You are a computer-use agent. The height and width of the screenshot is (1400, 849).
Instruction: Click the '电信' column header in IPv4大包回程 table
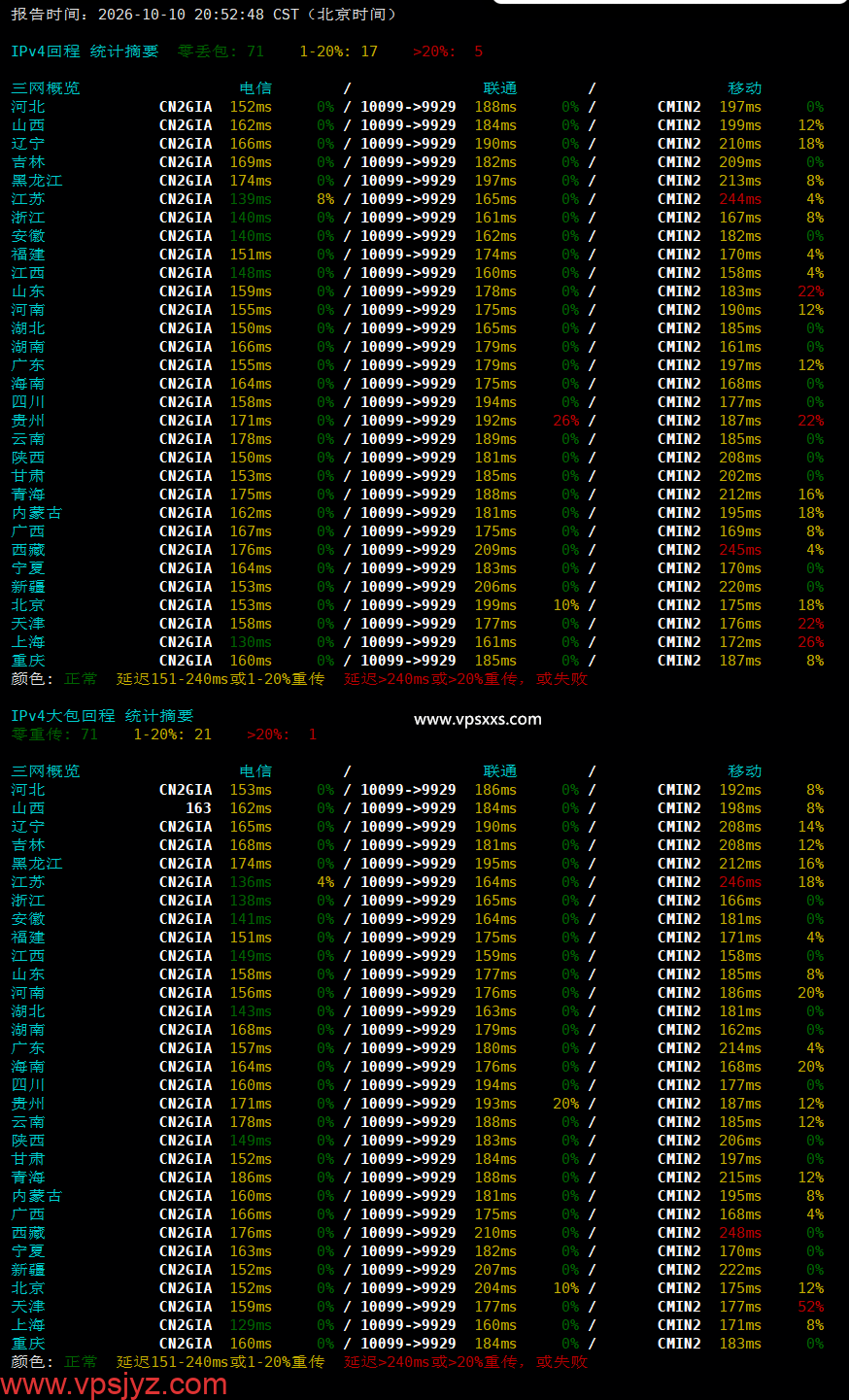coord(255,771)
